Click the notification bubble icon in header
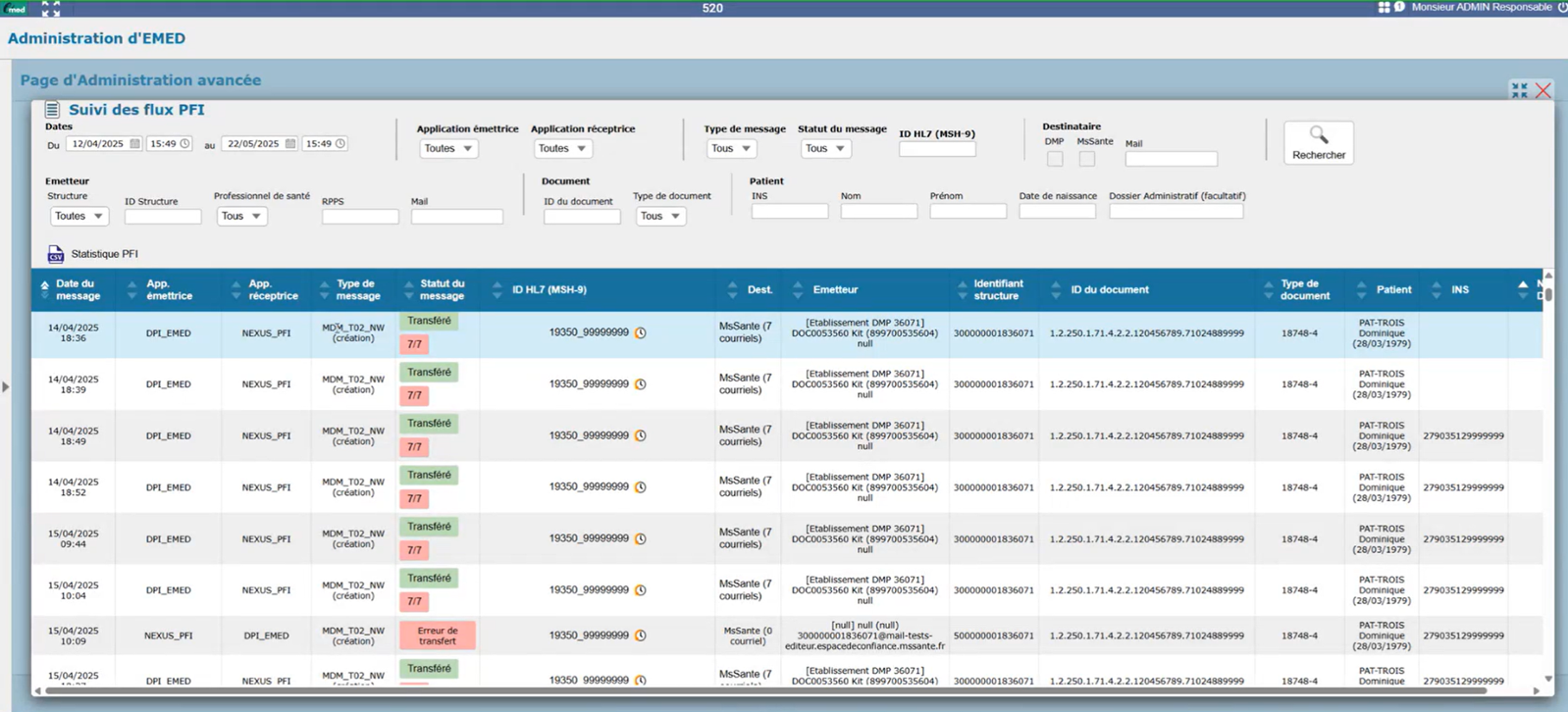Image resolution: width=1568 pixels, height=712 pixels. 1399,7
